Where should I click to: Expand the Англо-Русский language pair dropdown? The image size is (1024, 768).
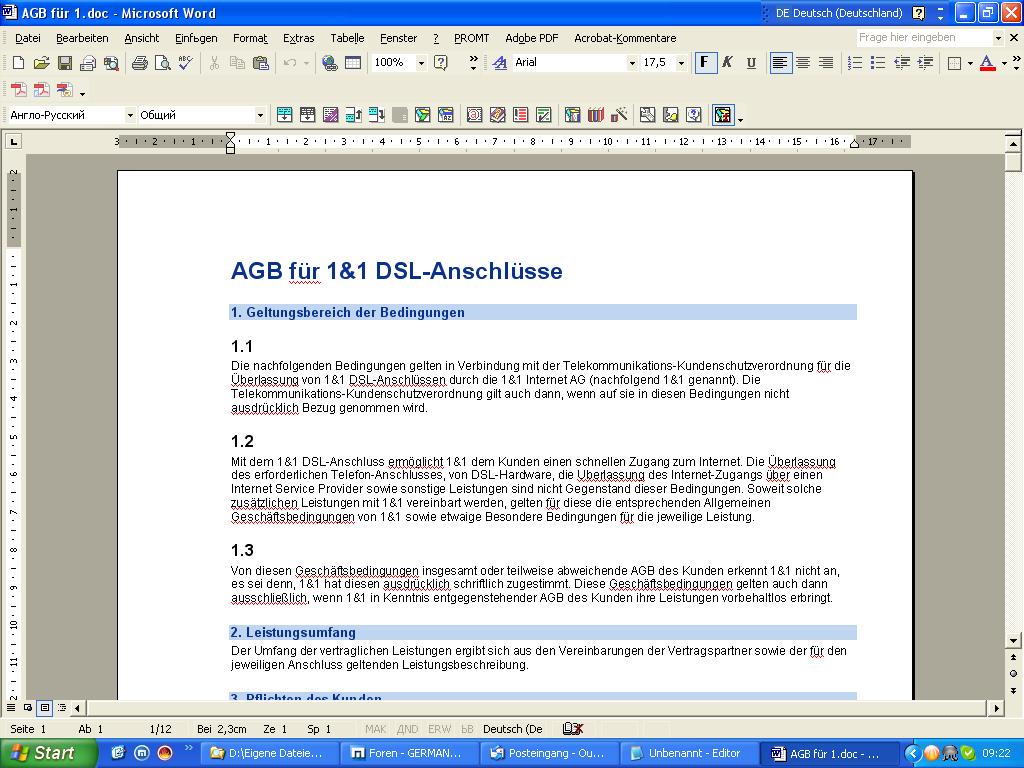tap(130, 116)
